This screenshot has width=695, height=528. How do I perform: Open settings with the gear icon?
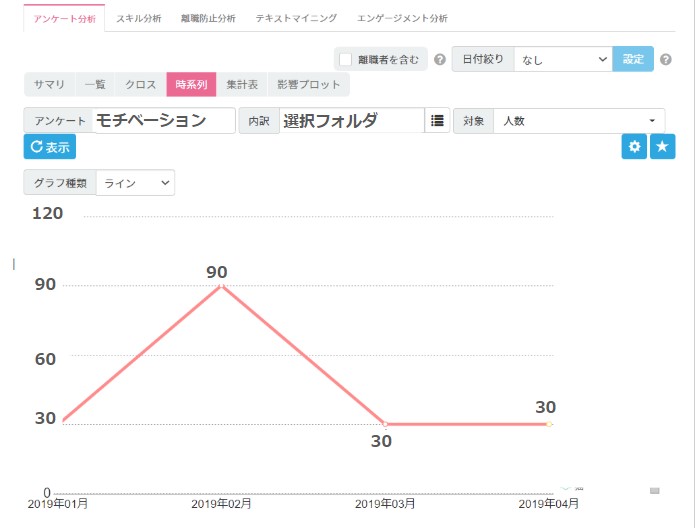pyautogui.click(x=633, y=147)
